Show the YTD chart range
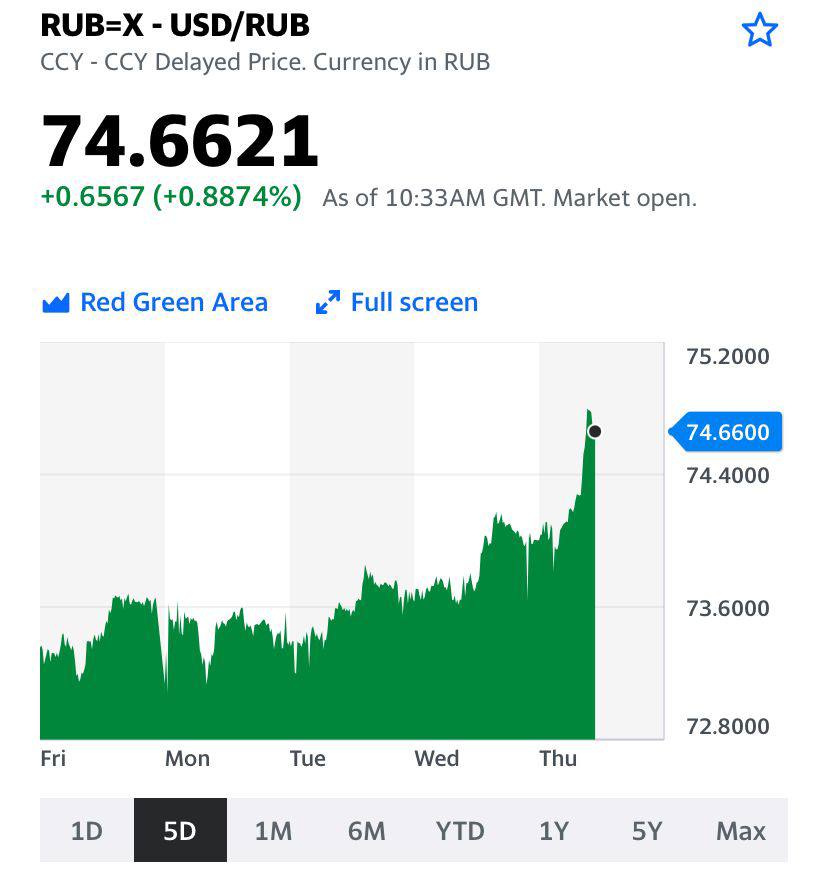 click(460, 830)
